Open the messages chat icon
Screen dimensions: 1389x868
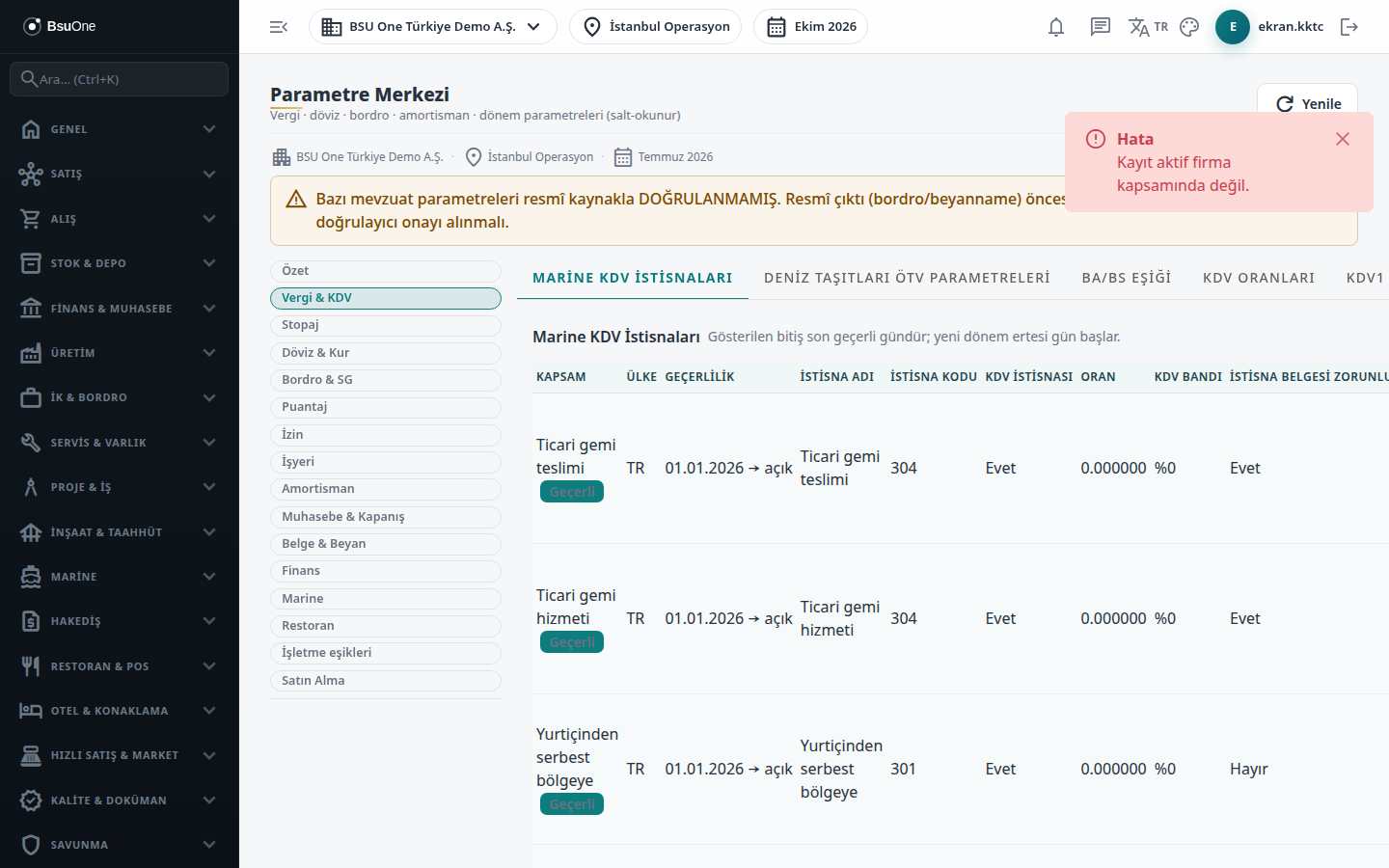tap(1101, 27)
